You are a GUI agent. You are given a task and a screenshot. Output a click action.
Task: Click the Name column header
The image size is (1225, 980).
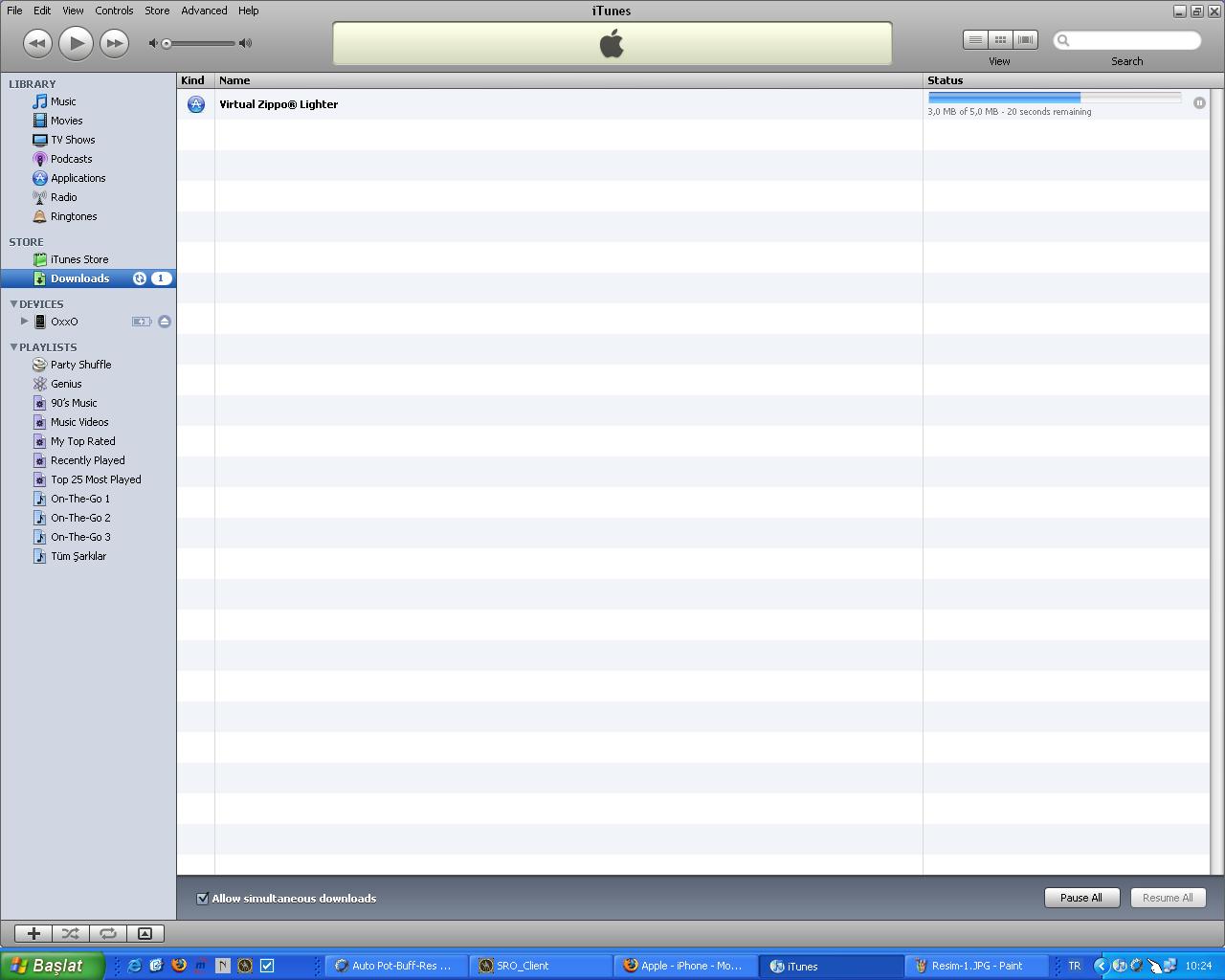(x=568, y=80)
